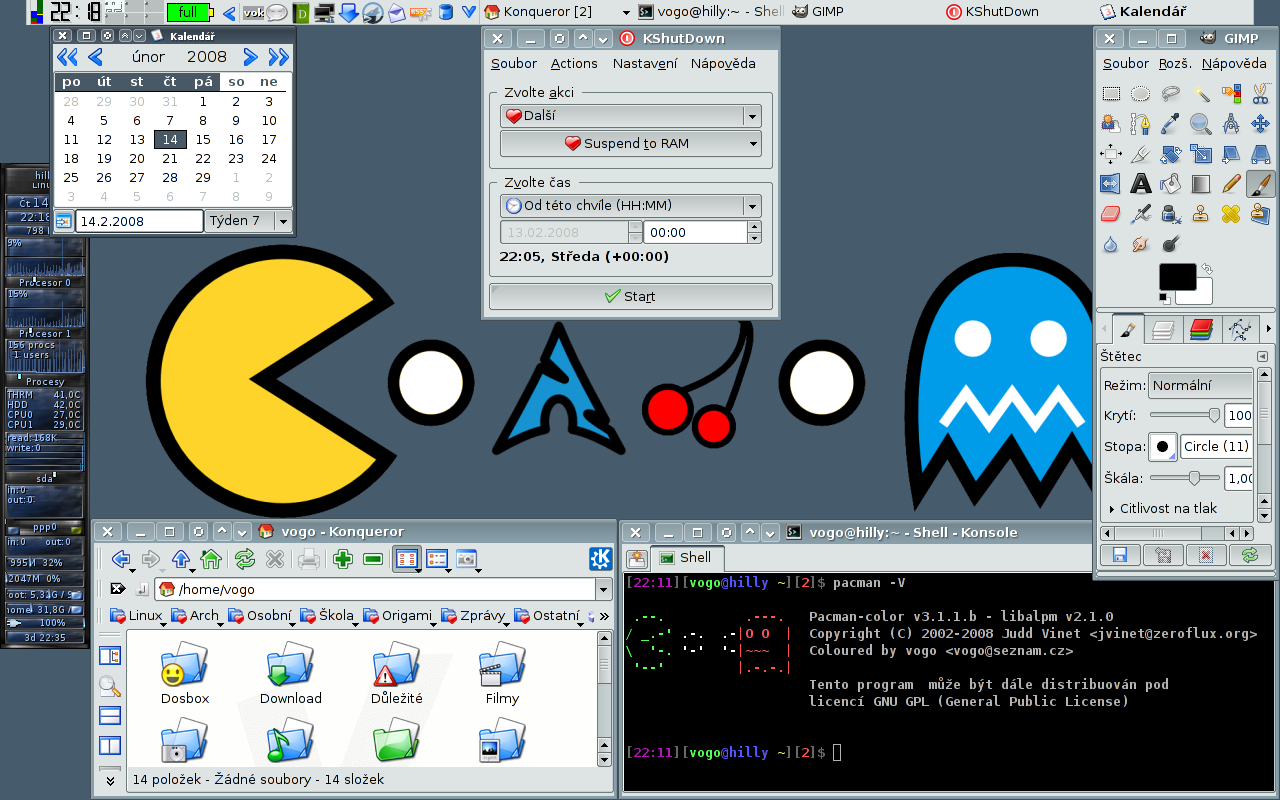Click Konqueror's green plus zoom-in icon
The width and height of the screenshot is (1280, 800).
coord(343,559)
